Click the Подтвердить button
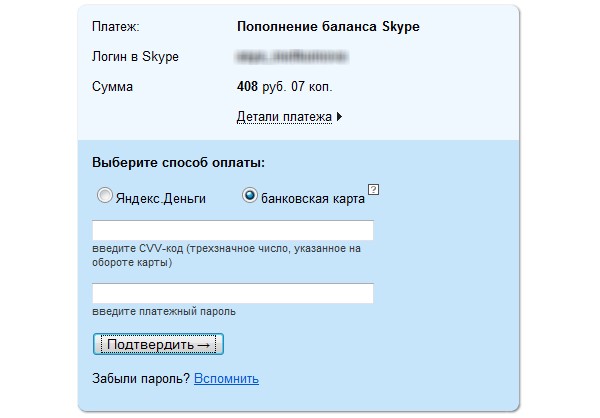This screenshot has height=418, width=600. (158, 344)
